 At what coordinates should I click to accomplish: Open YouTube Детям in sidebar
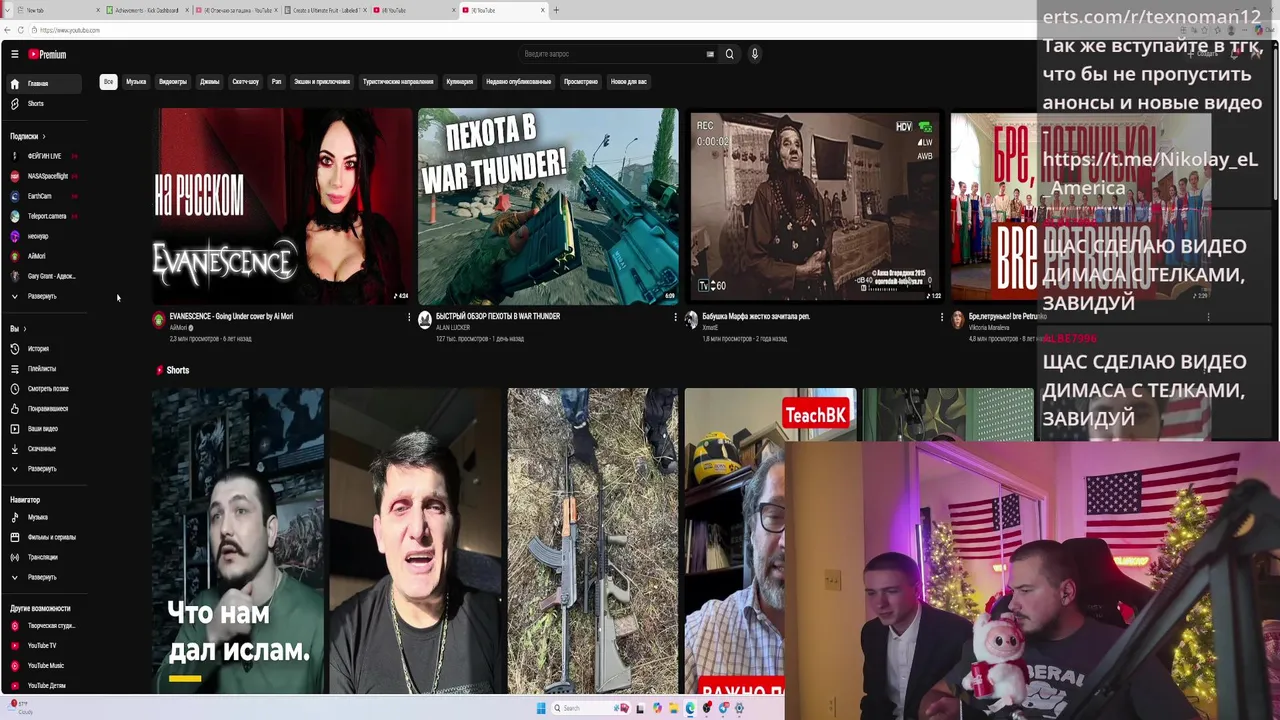click(43, 686)
